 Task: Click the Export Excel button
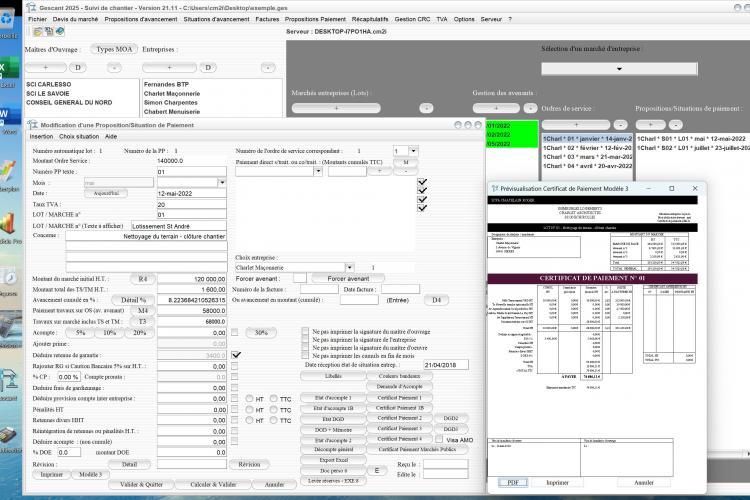click(333, 460)
